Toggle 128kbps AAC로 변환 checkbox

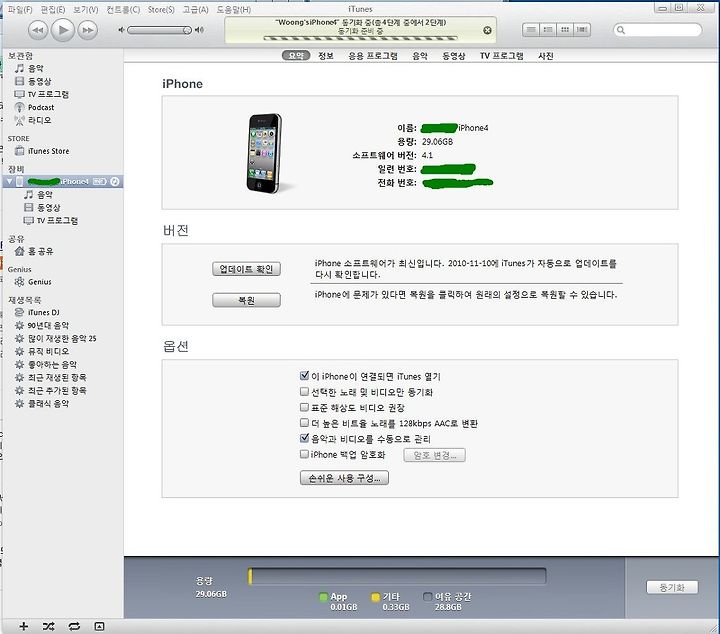tap(304, 423)
